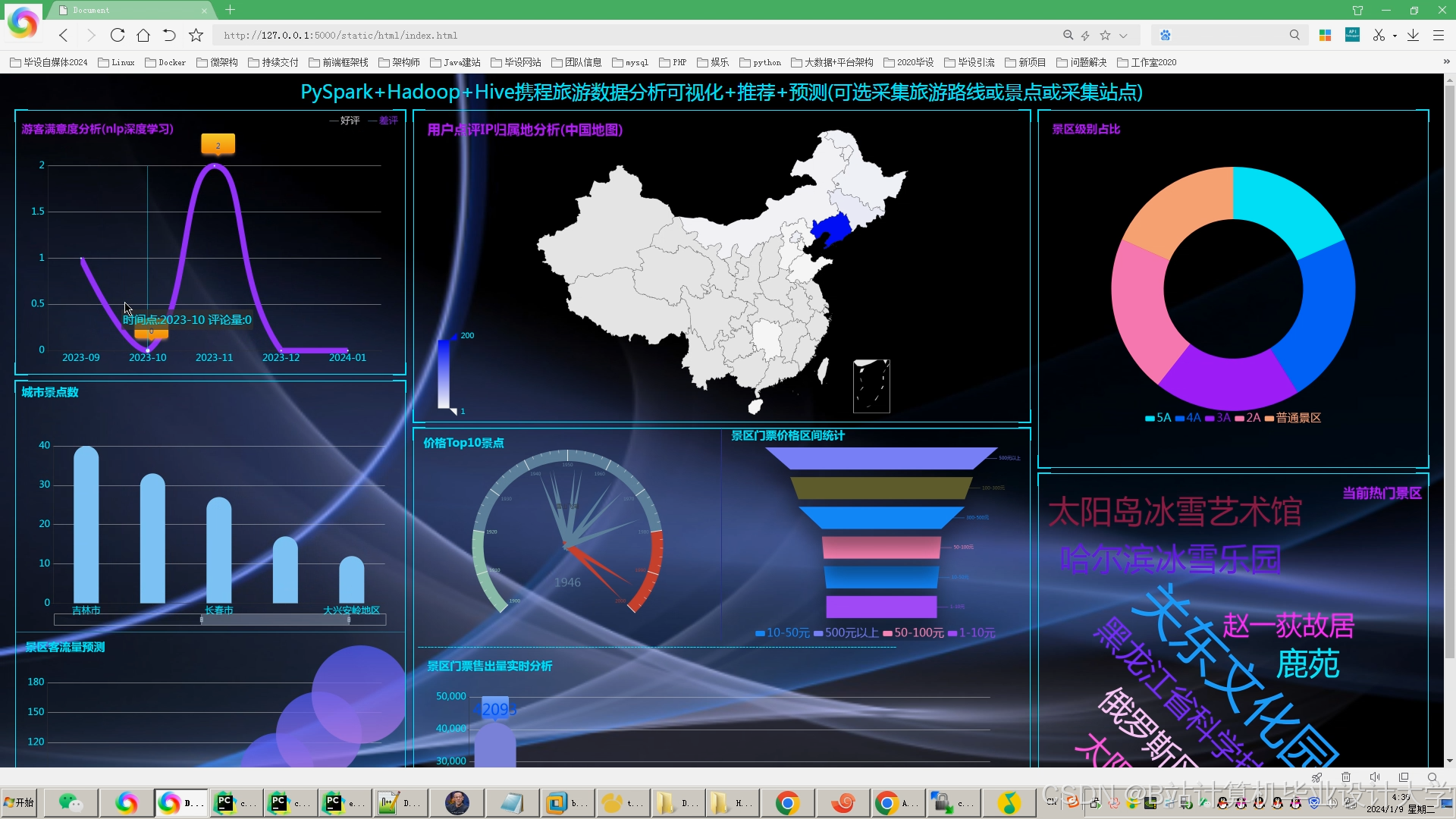Click the zoom-out magnifier in address bar

pos(1068,35)
